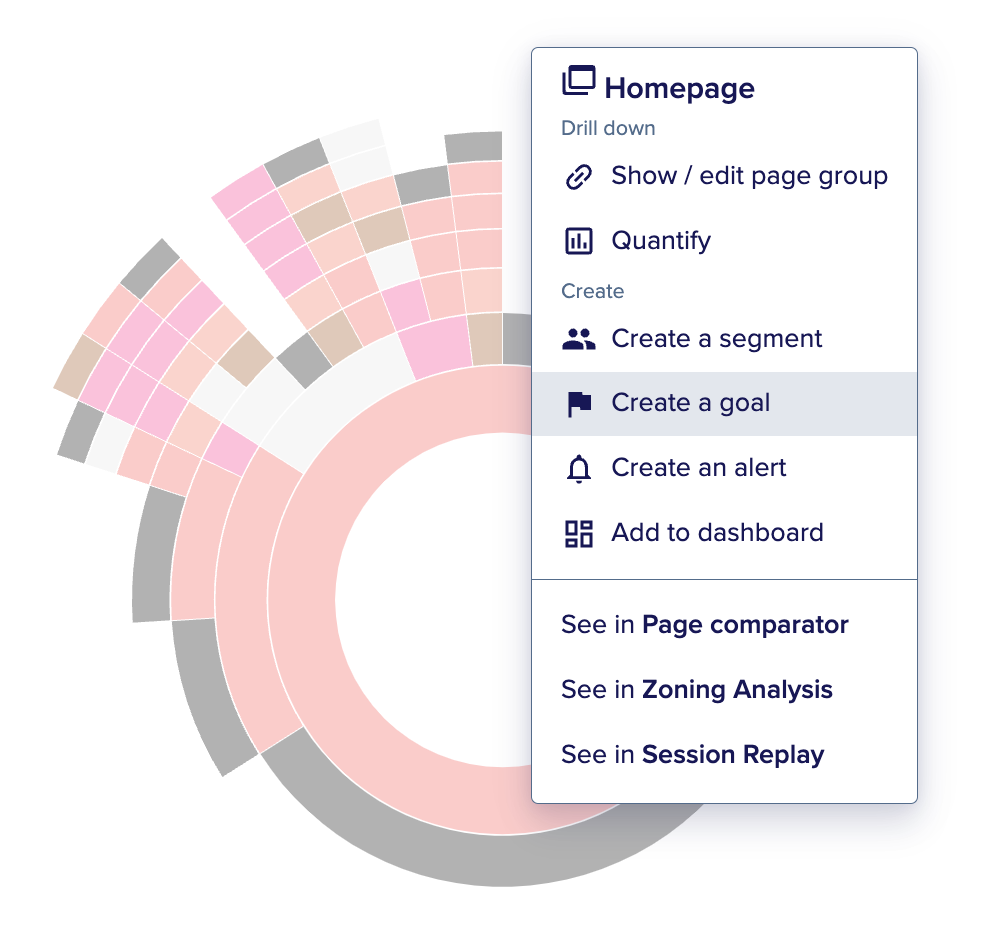Image resolution: width=986 pixels, height=930 pixels.
Task: Open See in Zoning Analysis
Action: coord(697,689)
